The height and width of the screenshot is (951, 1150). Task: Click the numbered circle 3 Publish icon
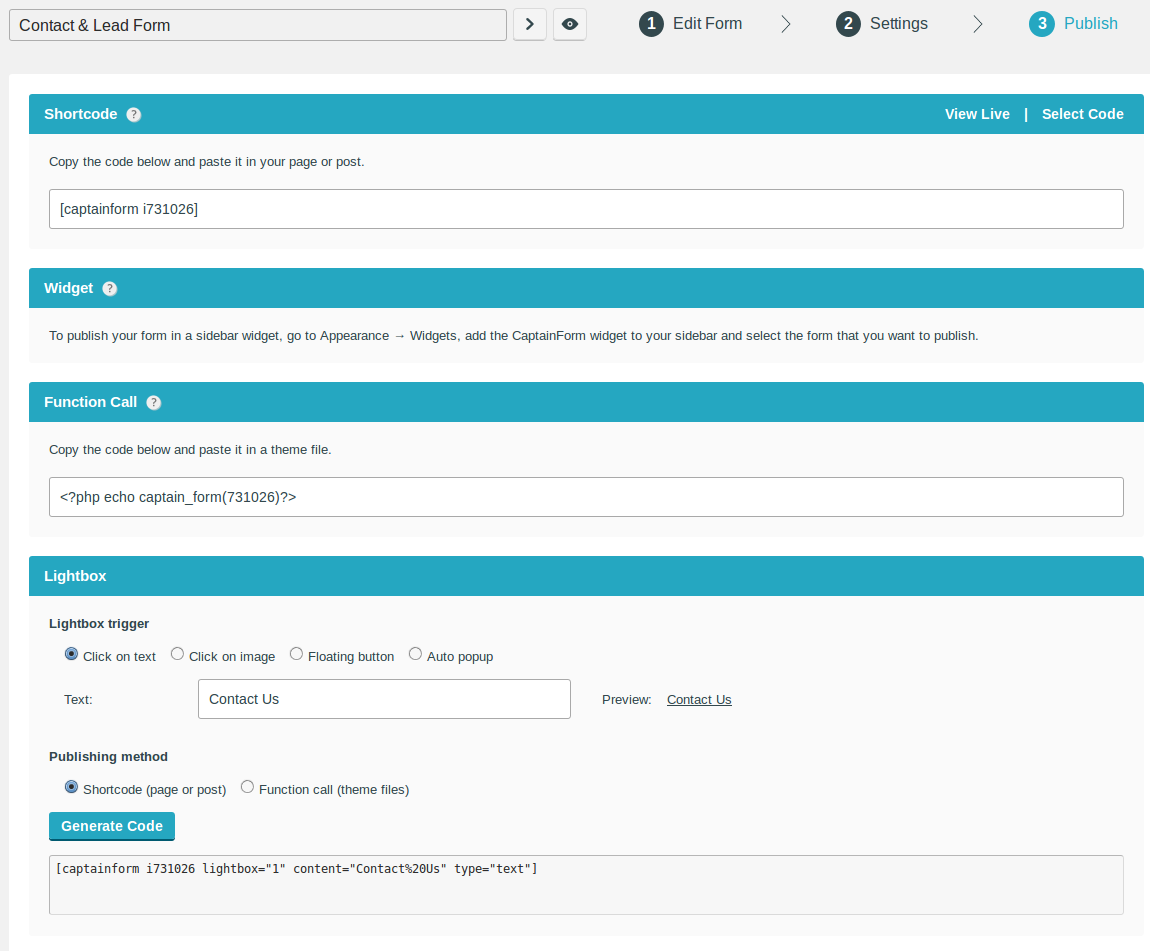point(1041,23)
